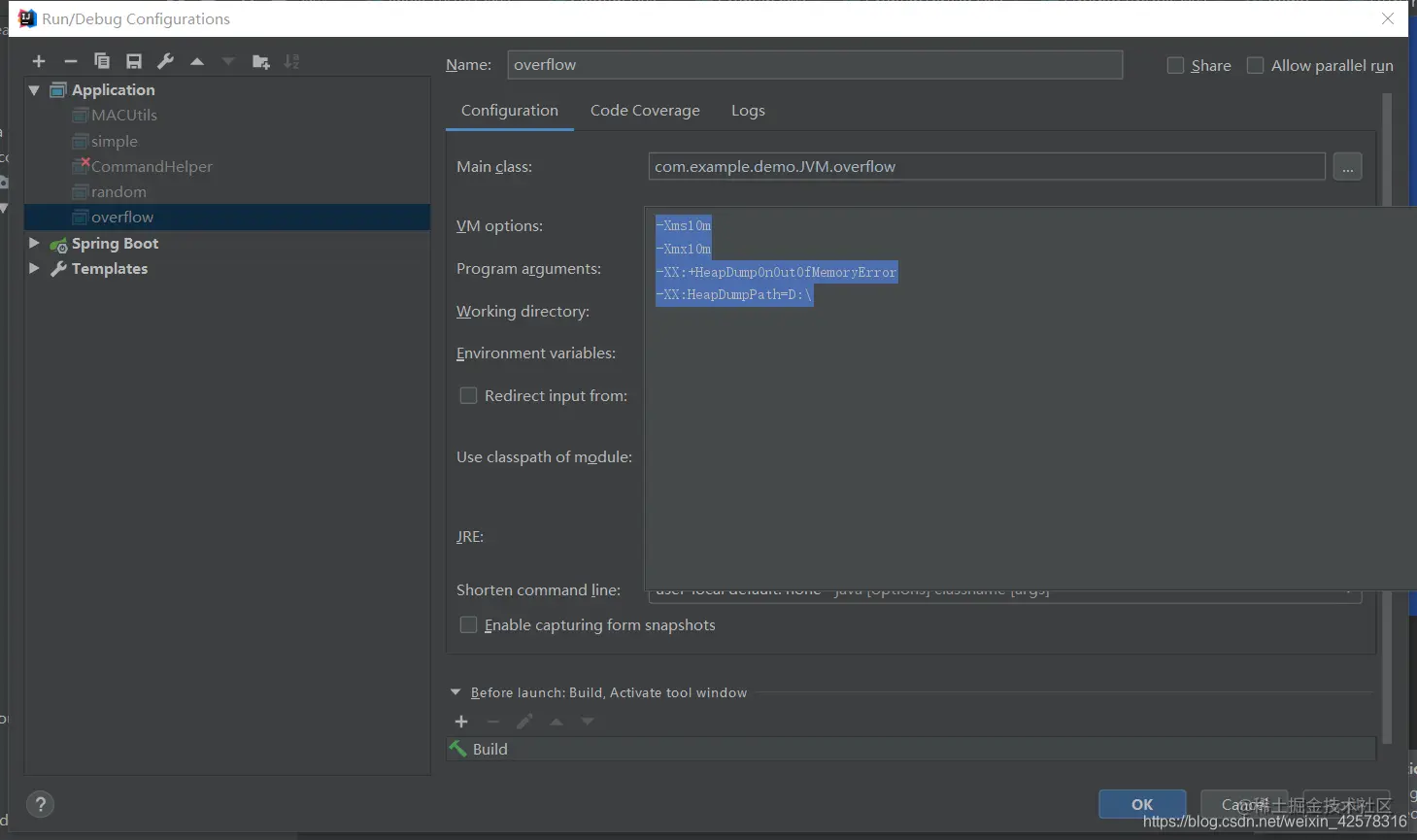The height and width of the screenshot is (840, 1417).
Task: Move the configuration up in the list
Action: point(197,61)
